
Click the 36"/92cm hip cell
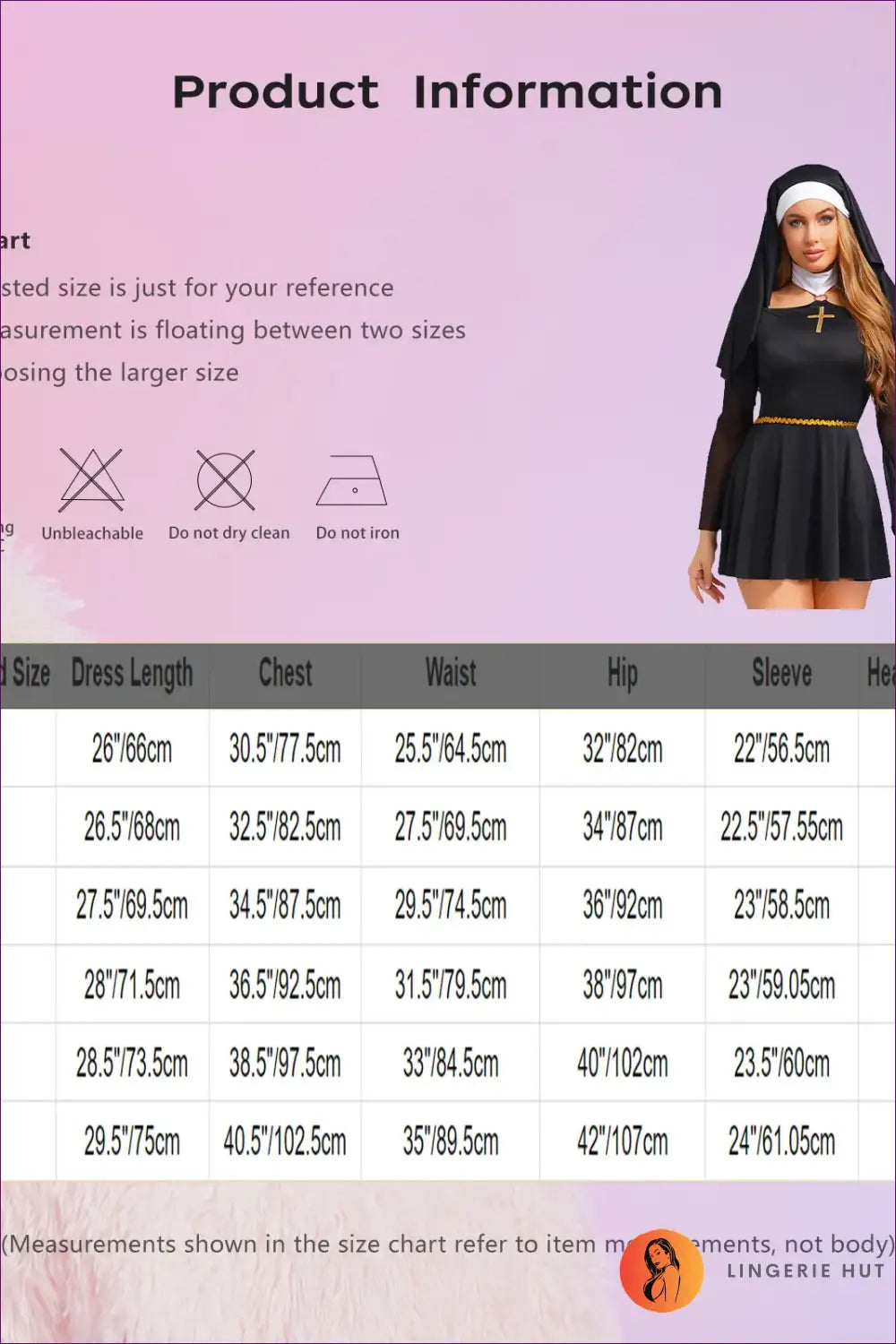tap(622, 906)
